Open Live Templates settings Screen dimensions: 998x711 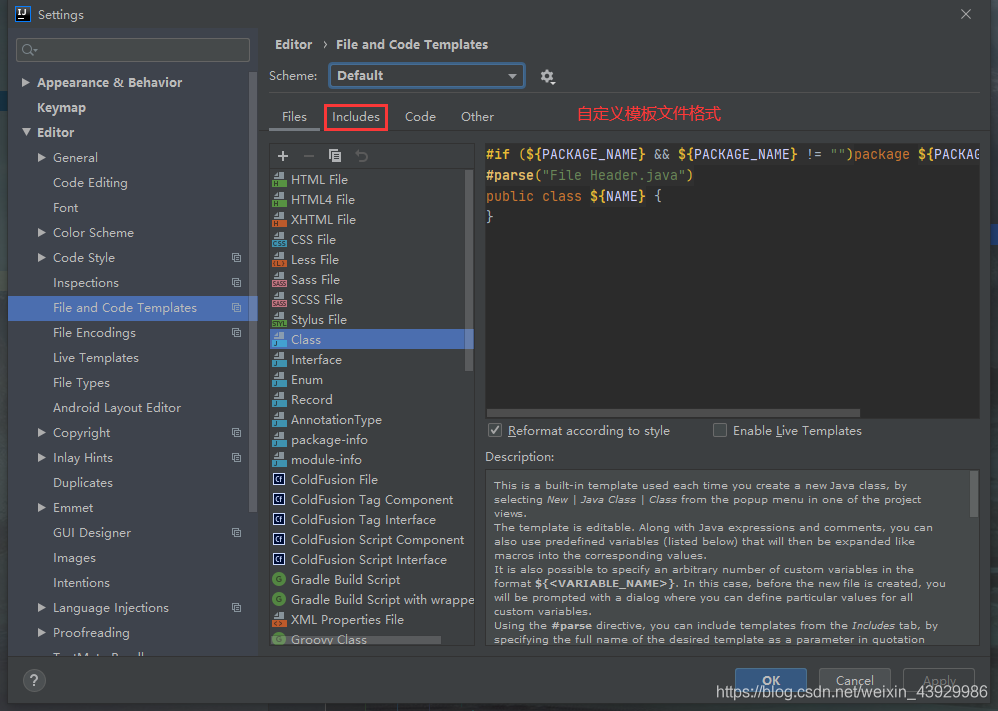pyautogui.click(x=95, y=358)
